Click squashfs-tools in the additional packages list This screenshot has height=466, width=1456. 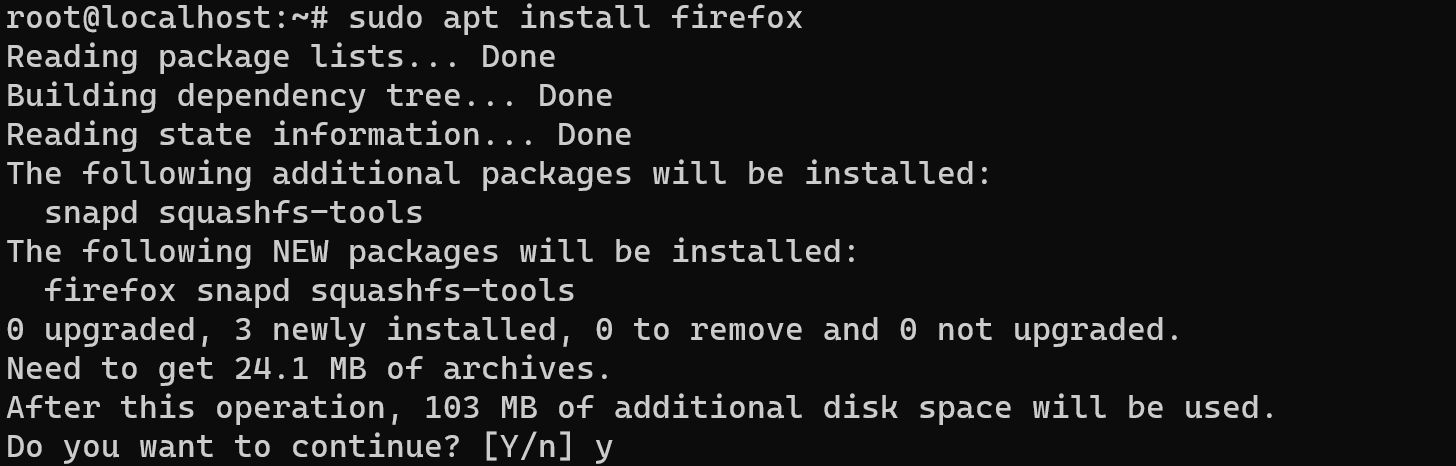290,213
